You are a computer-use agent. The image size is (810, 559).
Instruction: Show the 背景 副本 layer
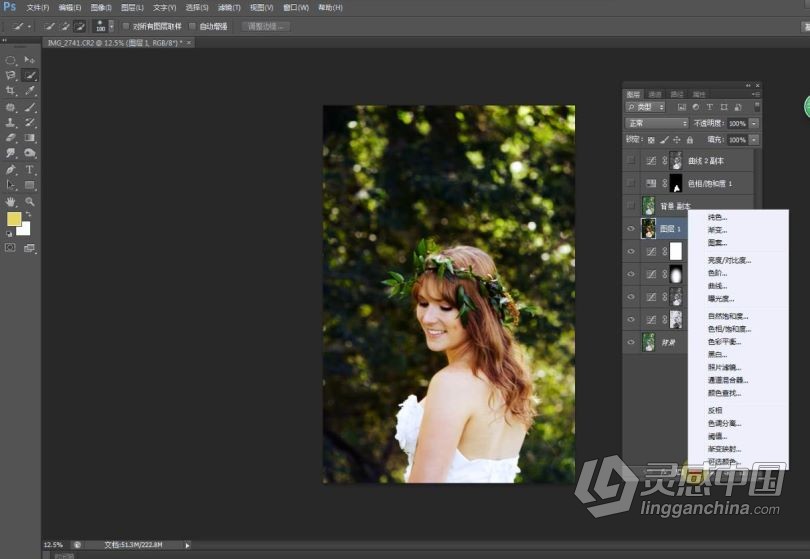point(631,206)
